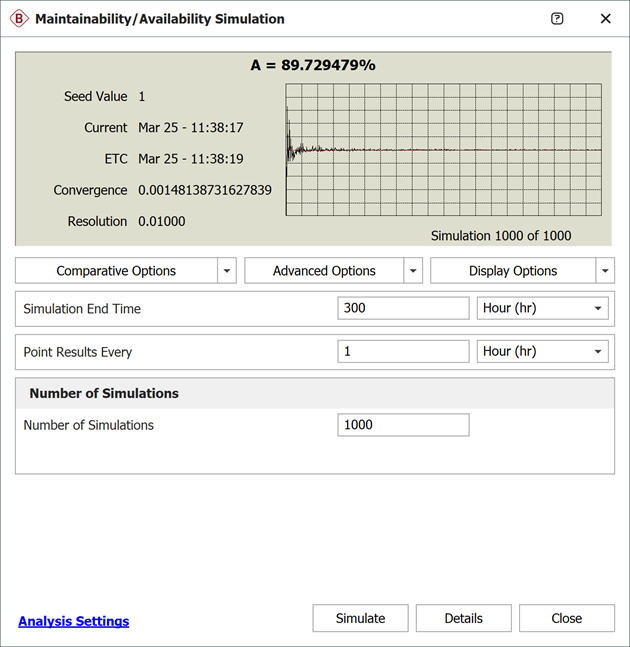Expand the Display Options dropdown arrow
Screen dimensions: 630x647
(605, 271)
